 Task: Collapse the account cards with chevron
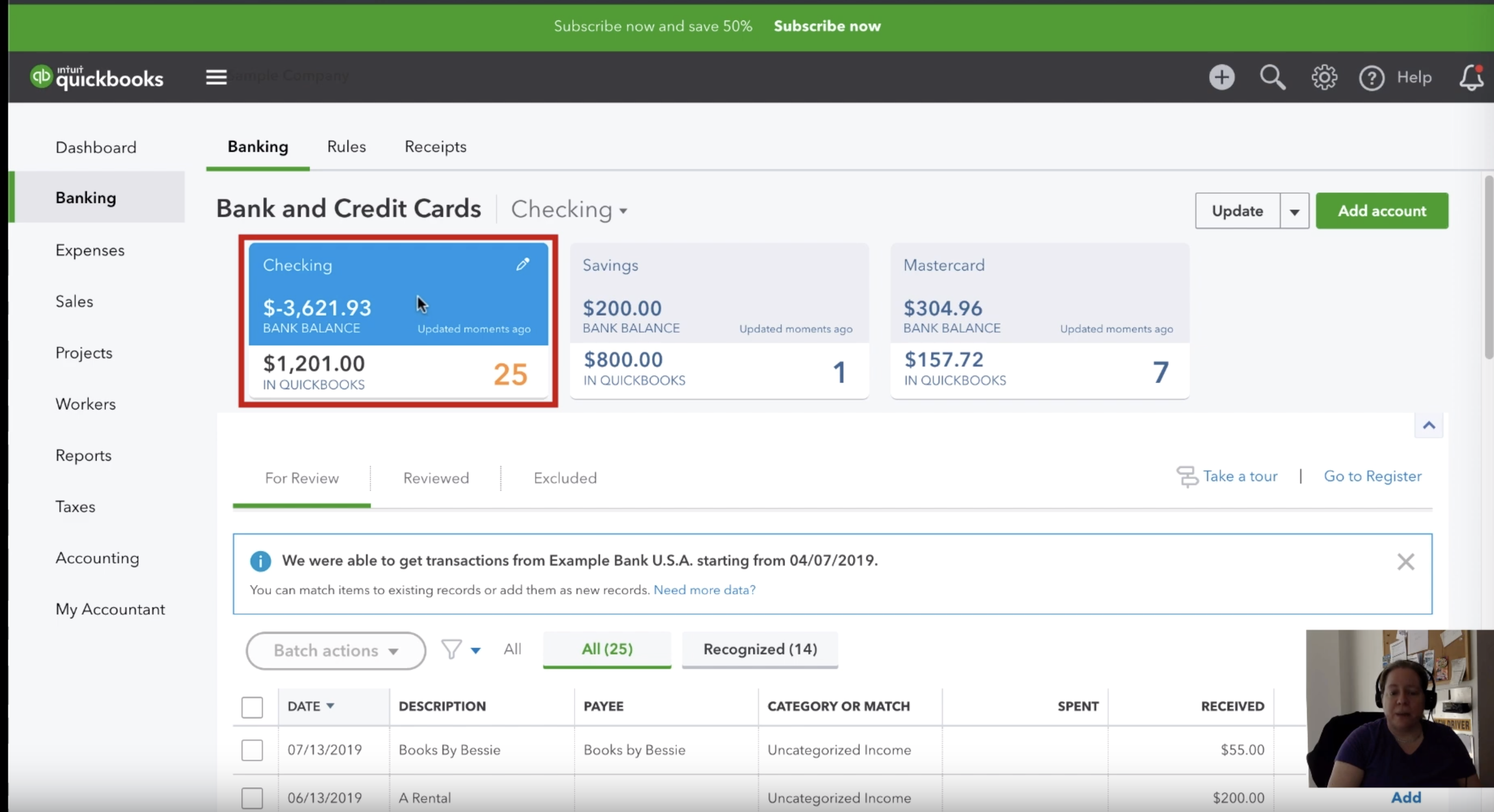[x=1429, y=426]
